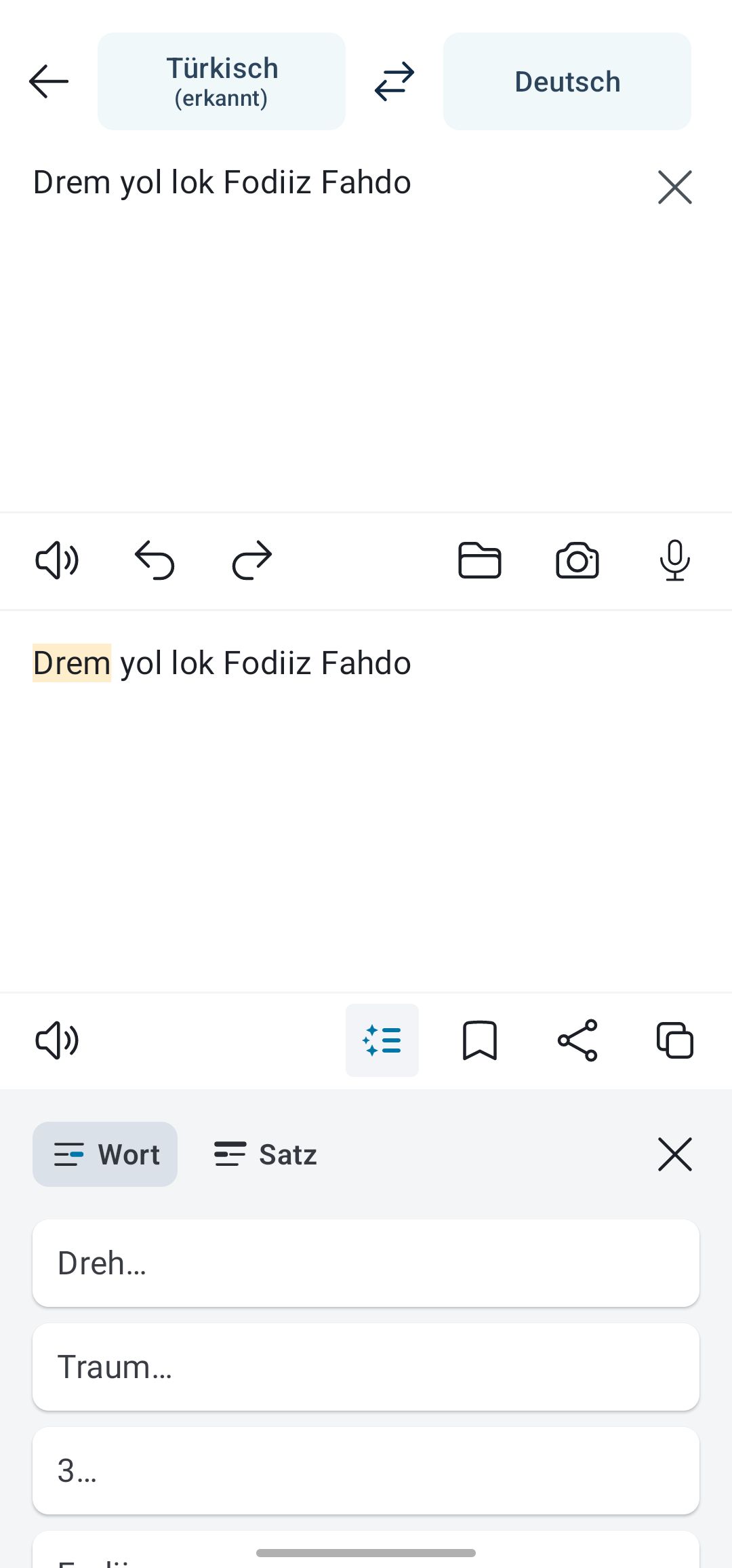Open folder to import a file
Image resolution: width=732 pixels, height=1568 pixels.
click(x=479, y=560)
